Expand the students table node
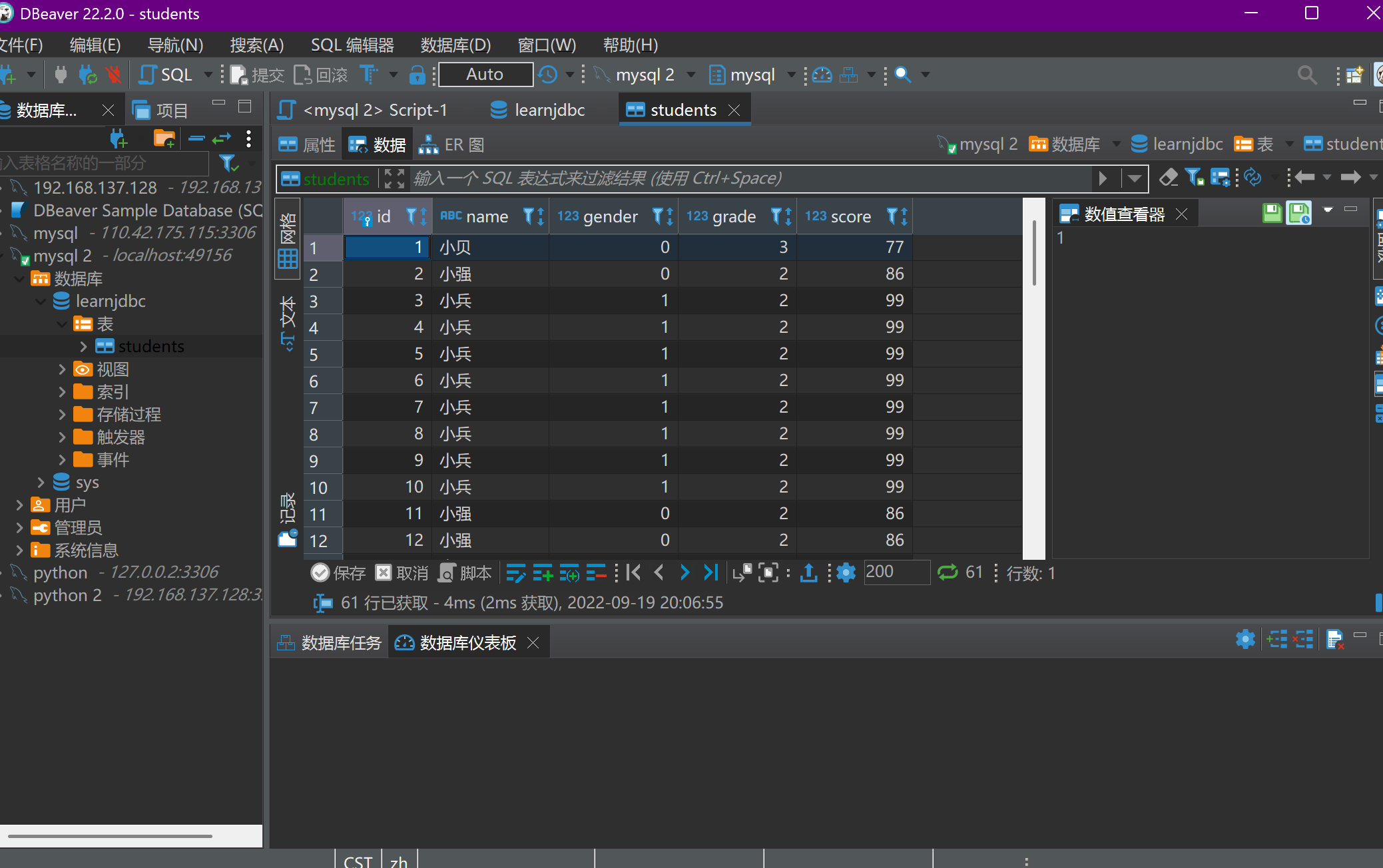The height and width of the screenshot is (868, 1383). pyautogui.click(x=83, y=346)
